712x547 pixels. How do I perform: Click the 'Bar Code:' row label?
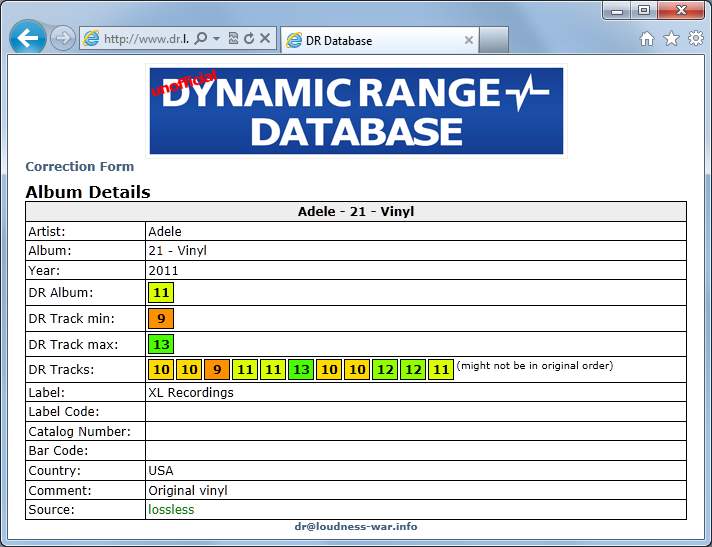[x=58, y=451]
